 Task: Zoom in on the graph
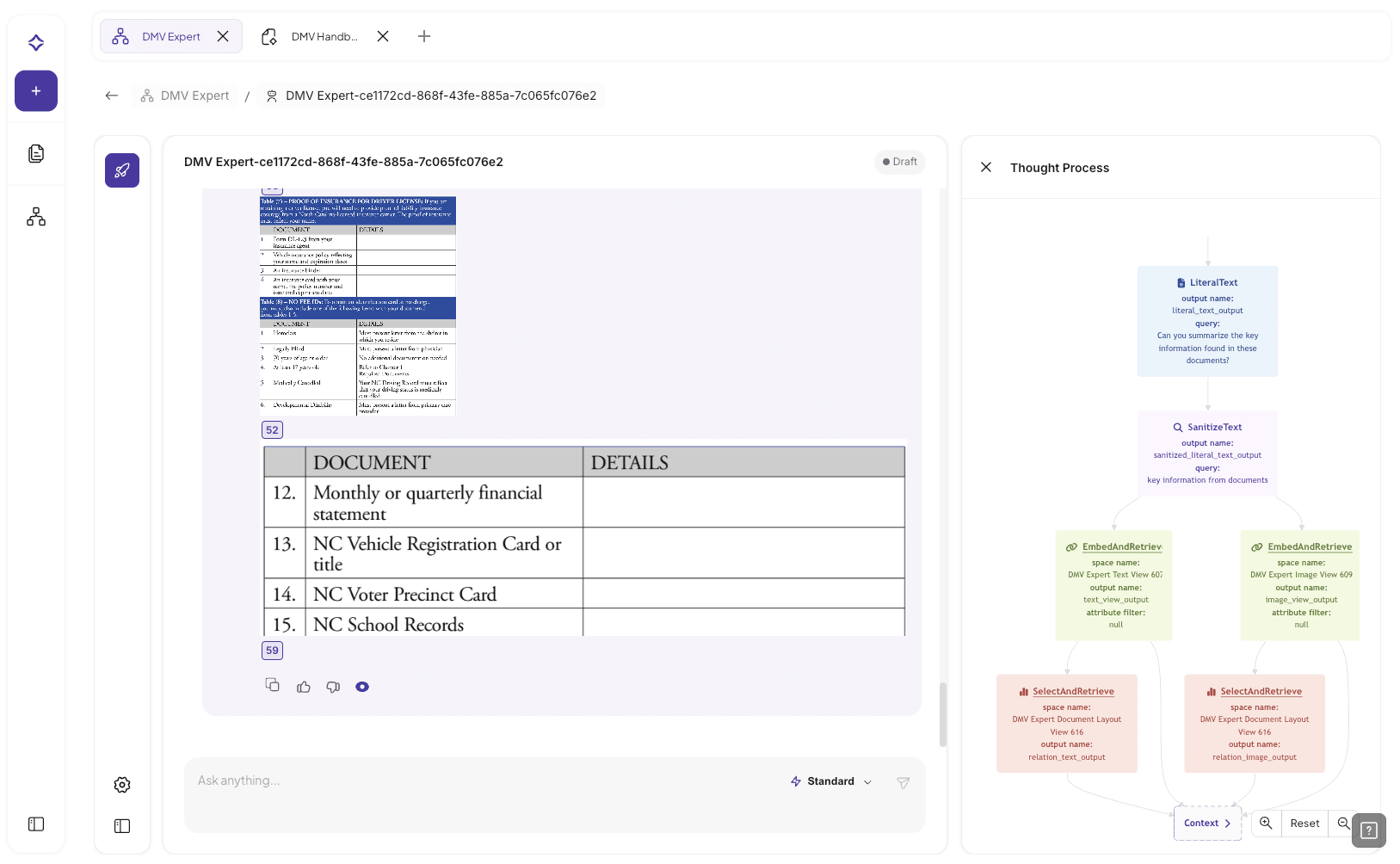click(x=1266, y=824)
